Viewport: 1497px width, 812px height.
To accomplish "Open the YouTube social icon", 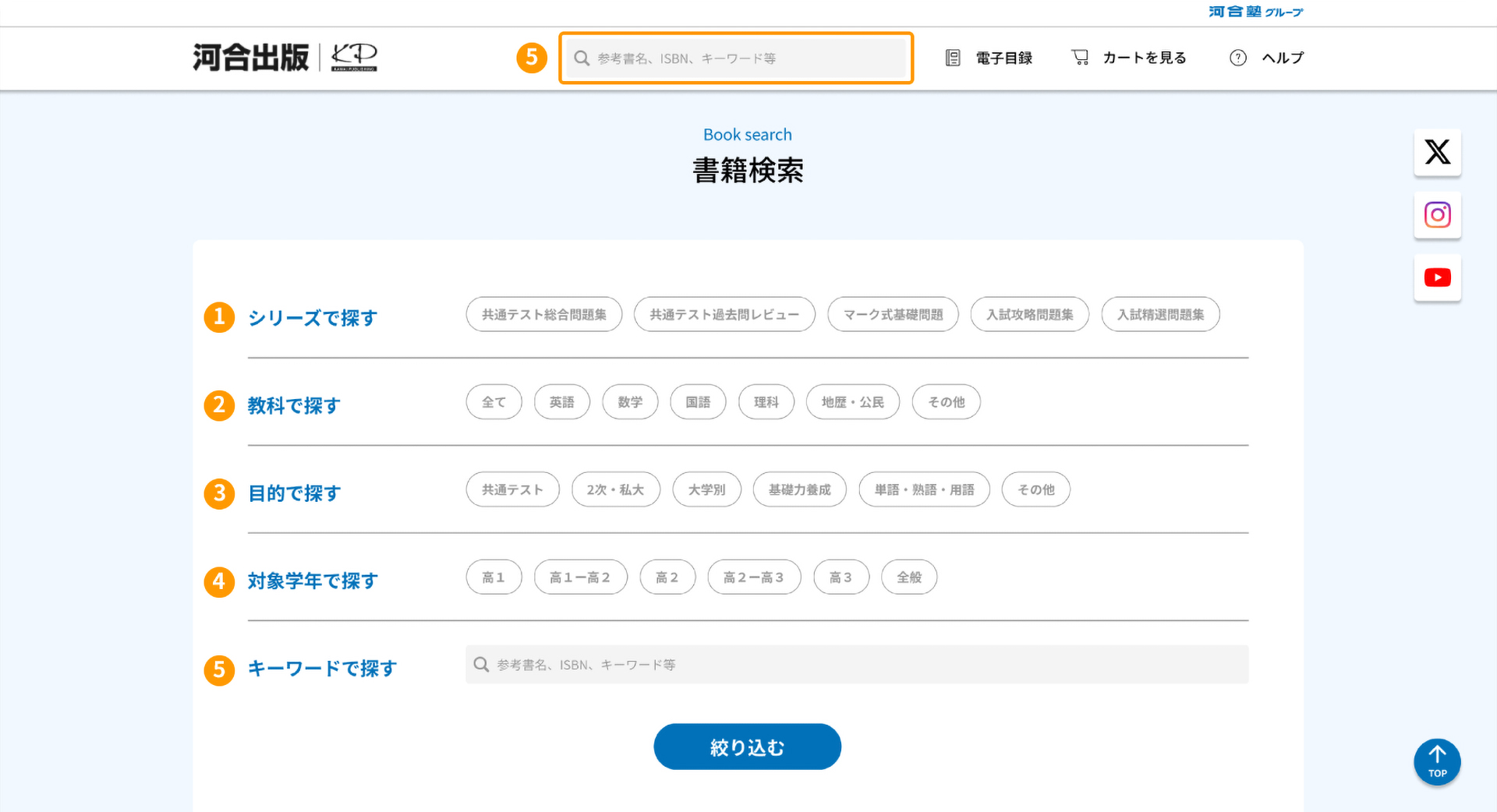I will (1437, 277).
